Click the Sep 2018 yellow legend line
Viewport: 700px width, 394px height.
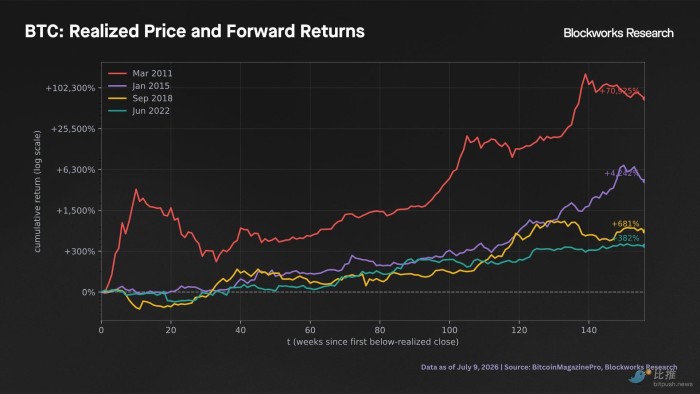(x=117, y=98)
